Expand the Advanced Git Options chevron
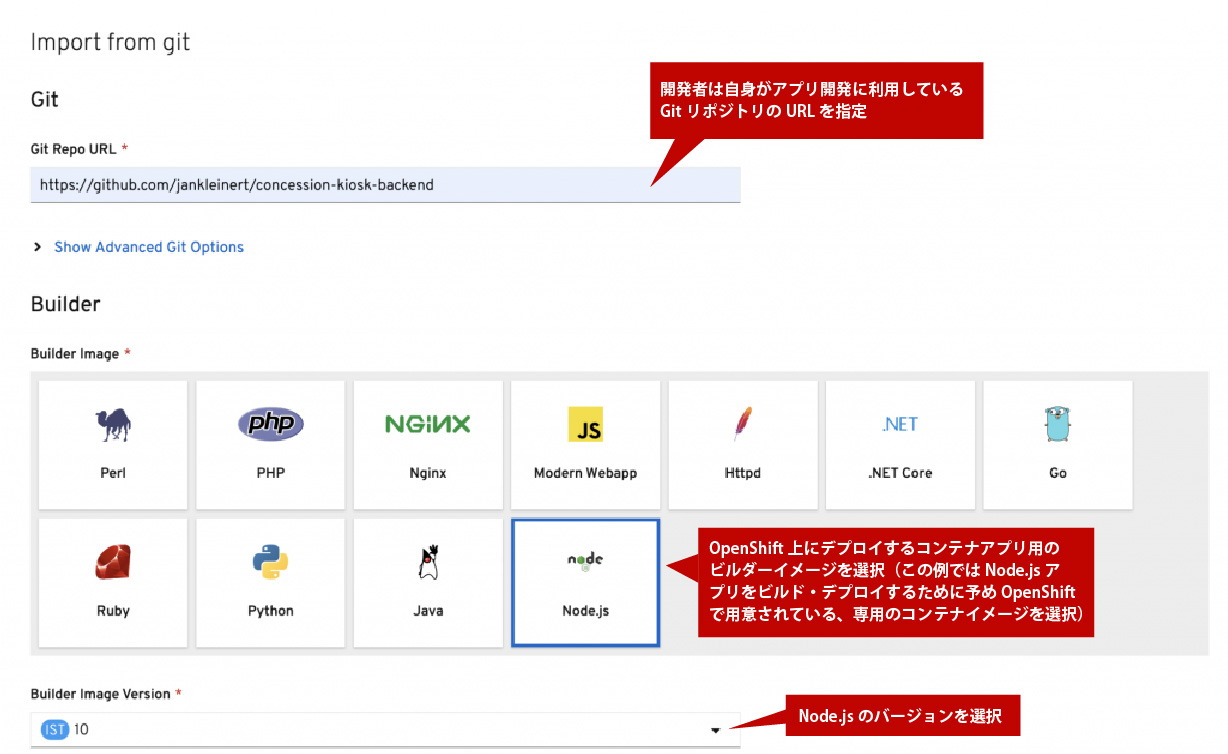 [x=38, y=247]
